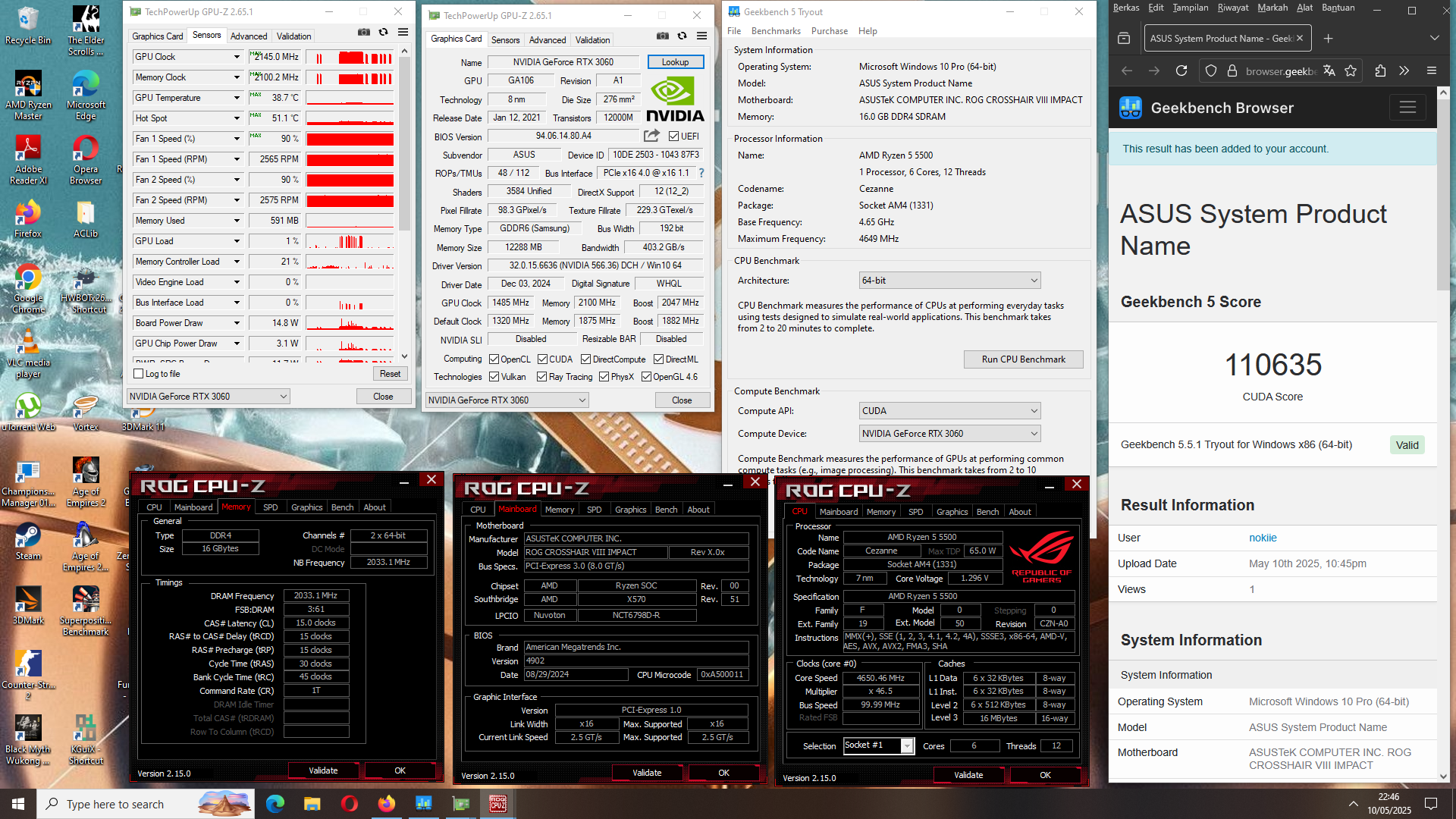Bookmark this page with the star icon
Viewport: 1456px width, 819px height.
[x=1351, y=71]
